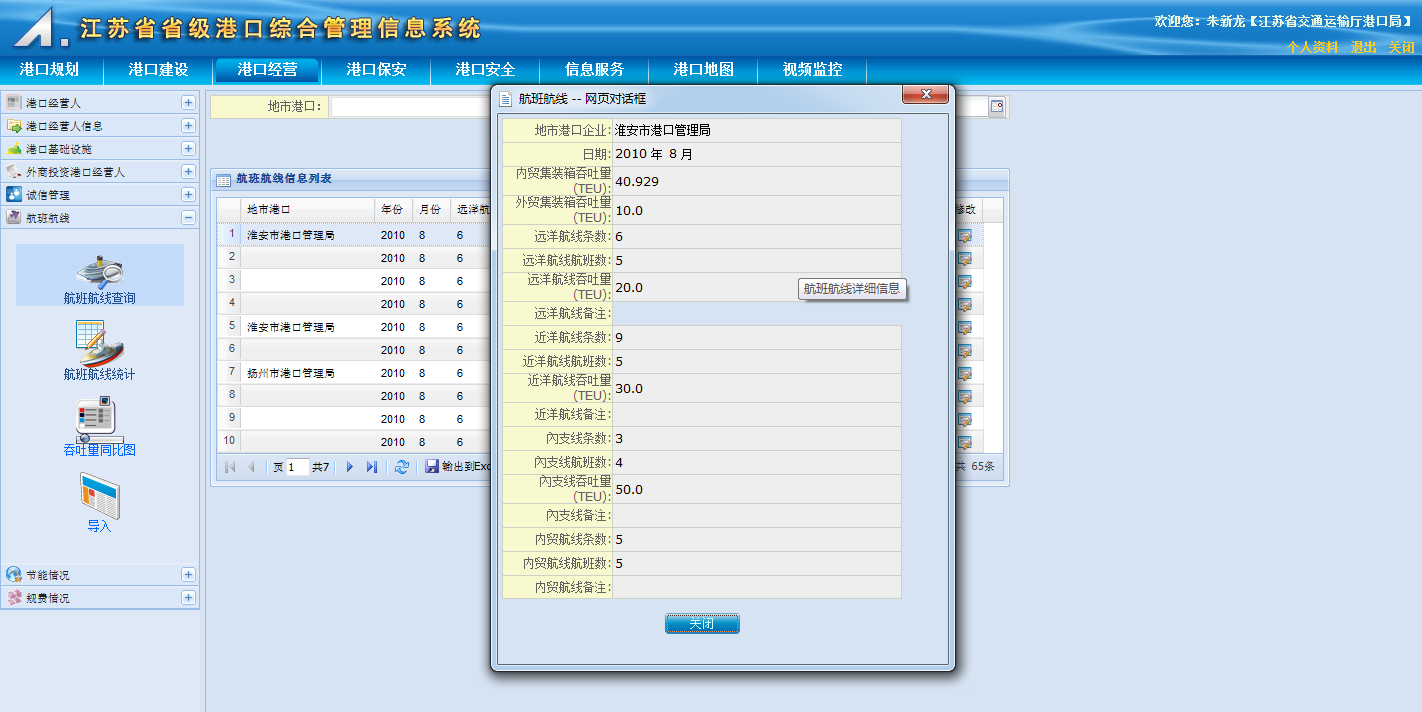The image size is (1422, 712).
Task: Open the 航班航线查询 icon
Action: click(x=99, y=273)
